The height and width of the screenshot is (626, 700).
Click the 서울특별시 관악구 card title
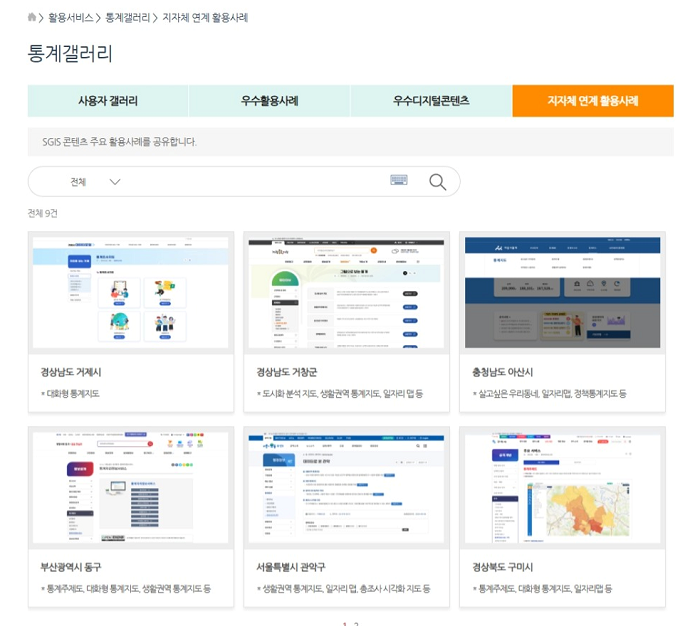click(x=291, y=567)
